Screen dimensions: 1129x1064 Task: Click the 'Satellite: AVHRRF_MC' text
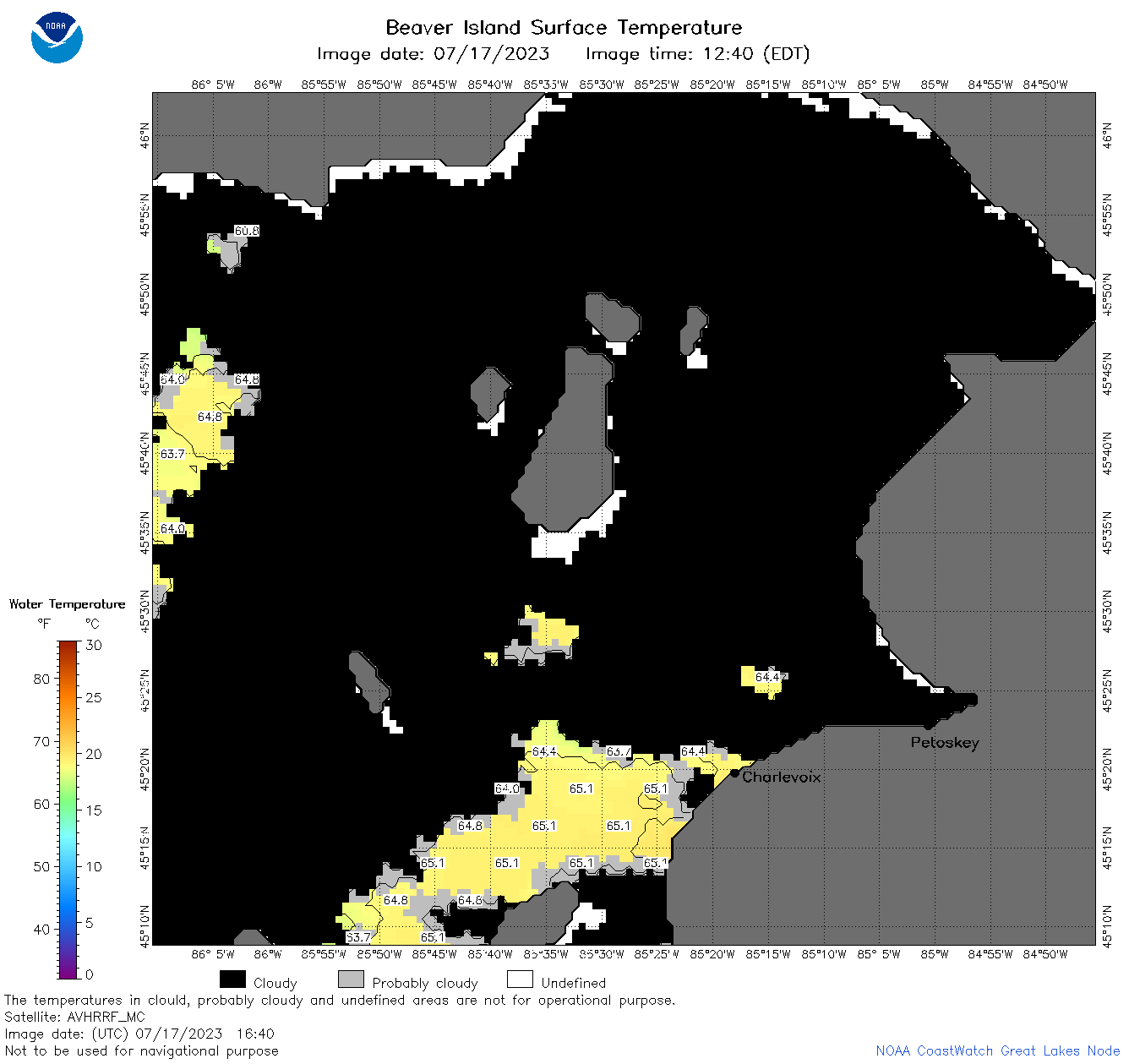click(x=74, y=1018)
